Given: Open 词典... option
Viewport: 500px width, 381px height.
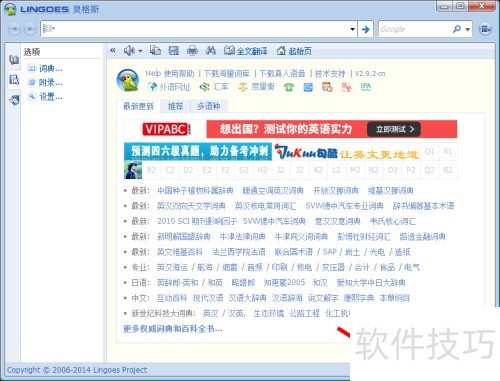Looking at the screenshot, I should click(x=45, y=69).
